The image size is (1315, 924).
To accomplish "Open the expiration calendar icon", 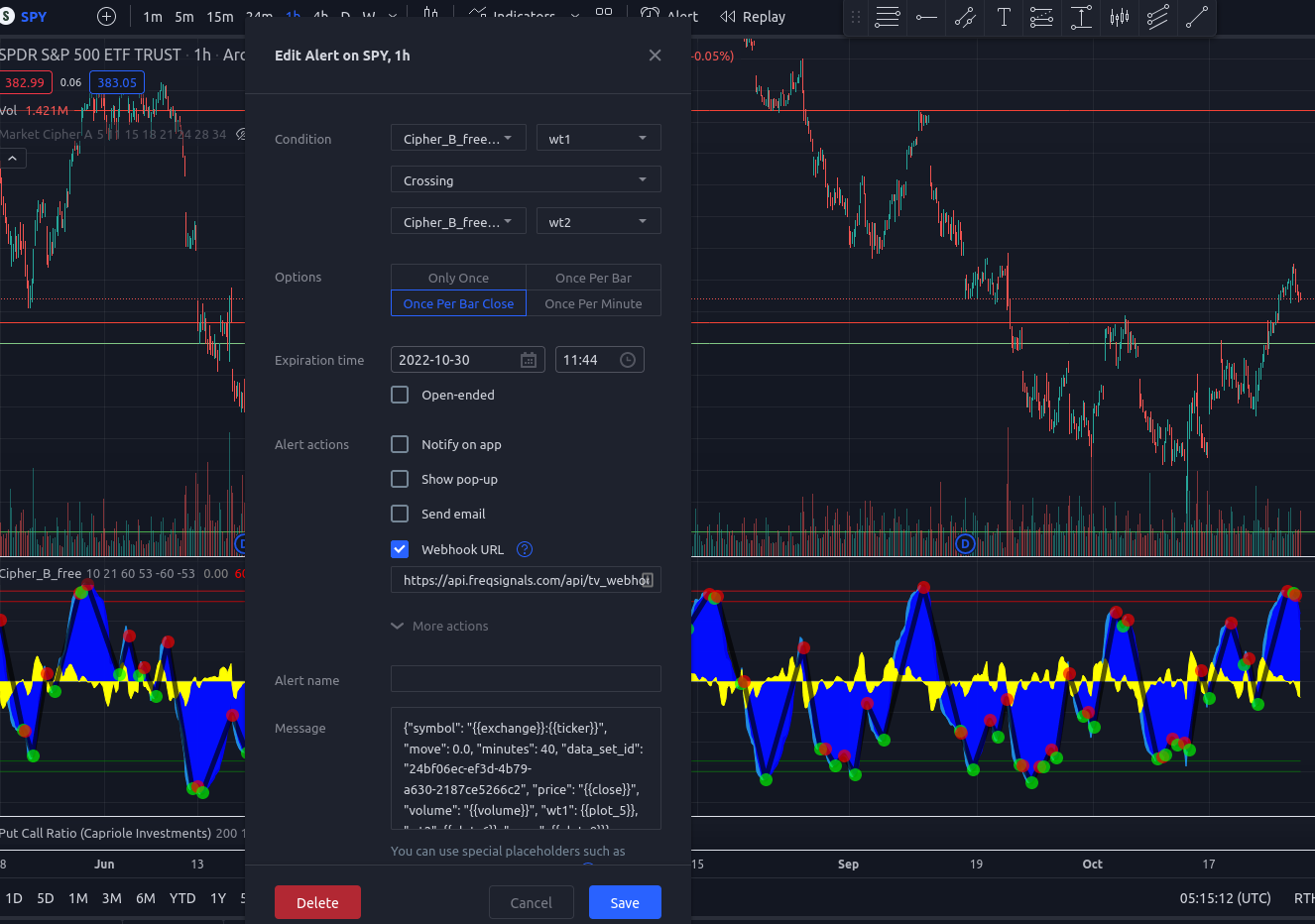I will coord(529,360).
